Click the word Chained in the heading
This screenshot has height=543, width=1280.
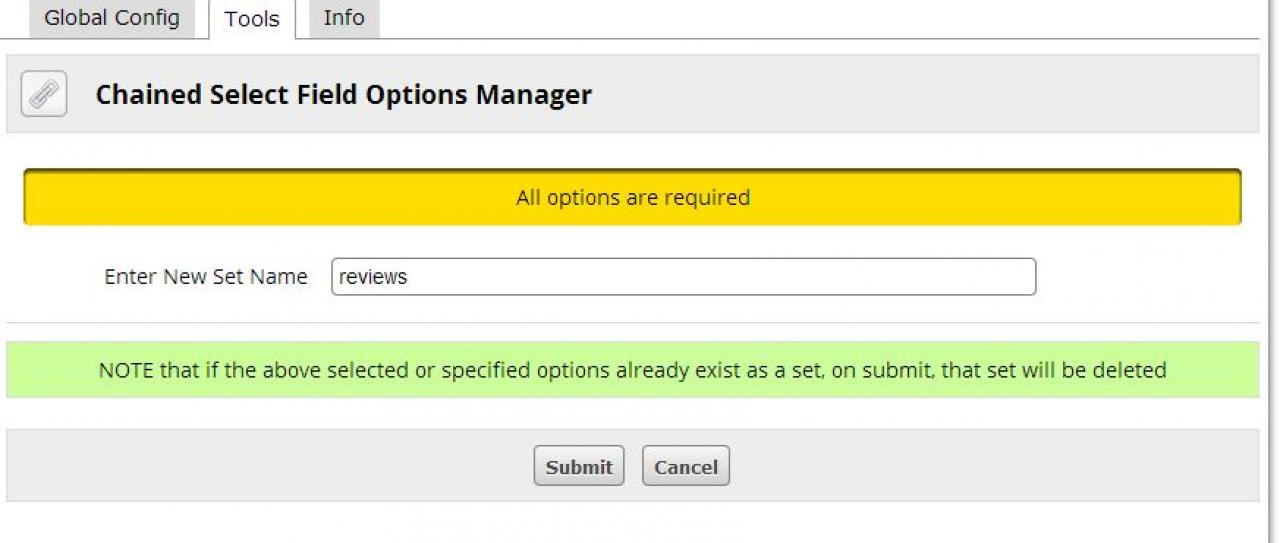point(148,95)
